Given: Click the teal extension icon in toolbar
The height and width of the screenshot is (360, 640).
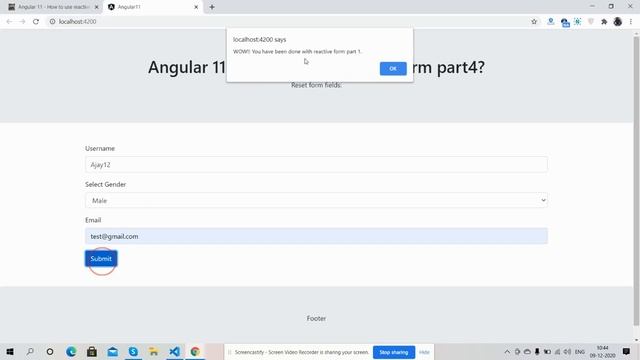Looking at the screenshot, I should click(578, 22).
